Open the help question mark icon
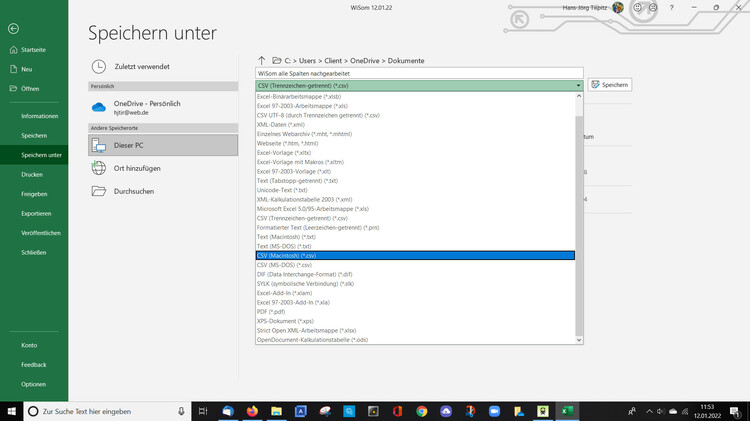Image resolution: width=750 pixels, height=421 pixels. (x=672, y=8)
